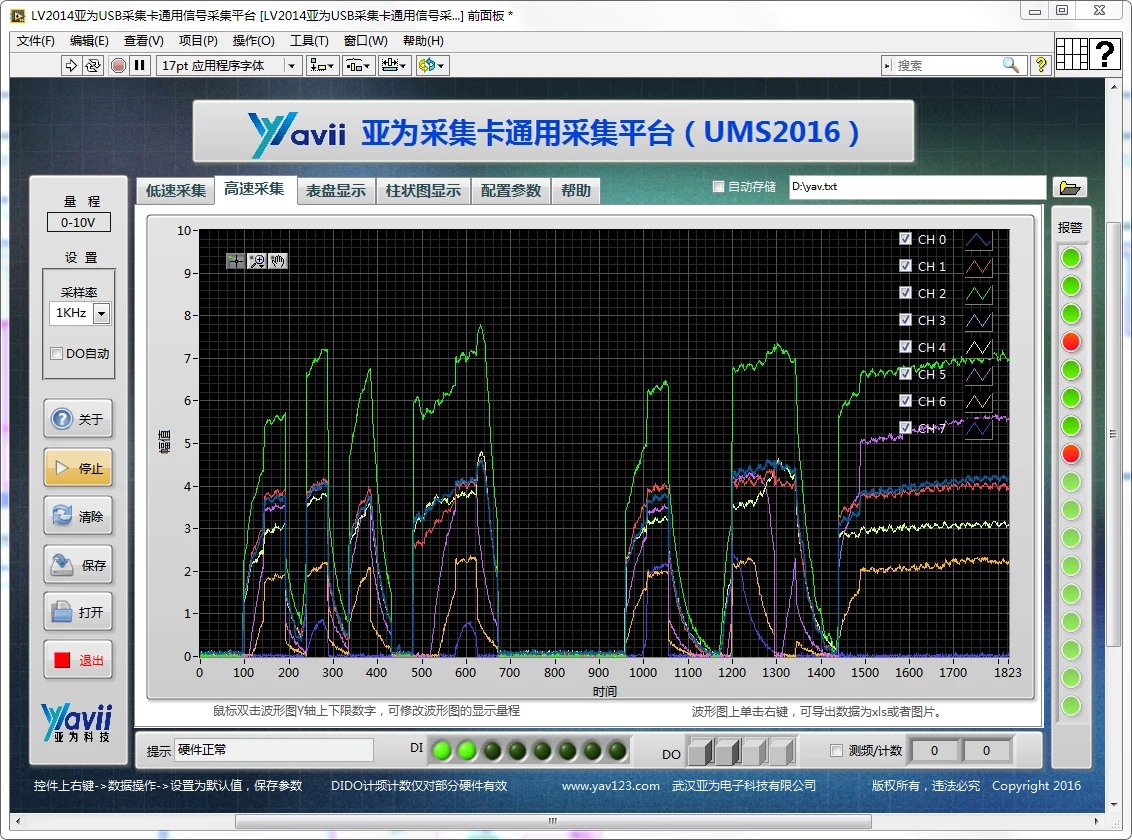The image size is (1132, 840).
Task: Uncheck the CH 2 plot checkbox
Action: point(905,292)
